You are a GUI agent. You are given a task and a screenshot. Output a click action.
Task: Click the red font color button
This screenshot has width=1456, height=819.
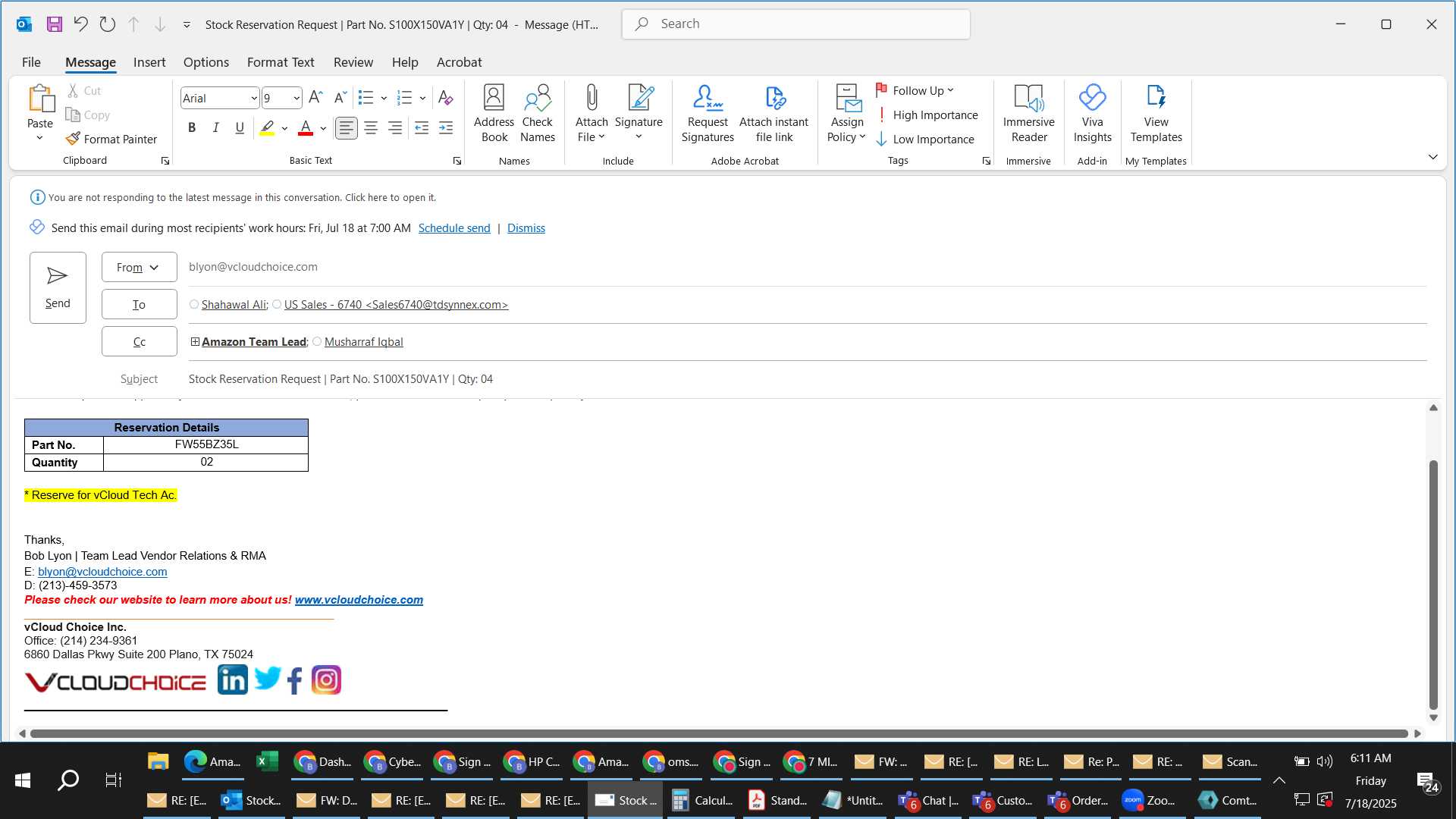tap(306, 128)
